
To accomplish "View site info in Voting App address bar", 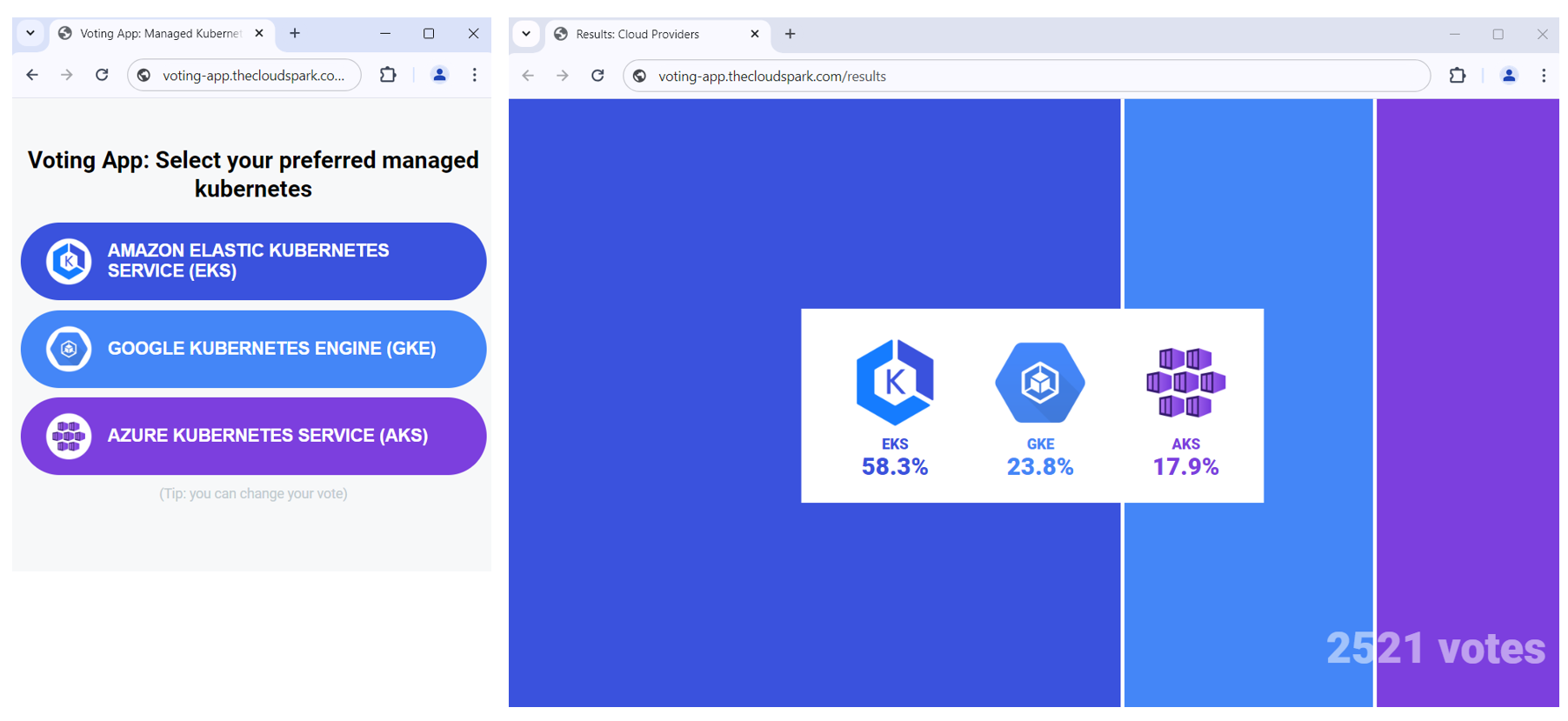I will point(144,76).
